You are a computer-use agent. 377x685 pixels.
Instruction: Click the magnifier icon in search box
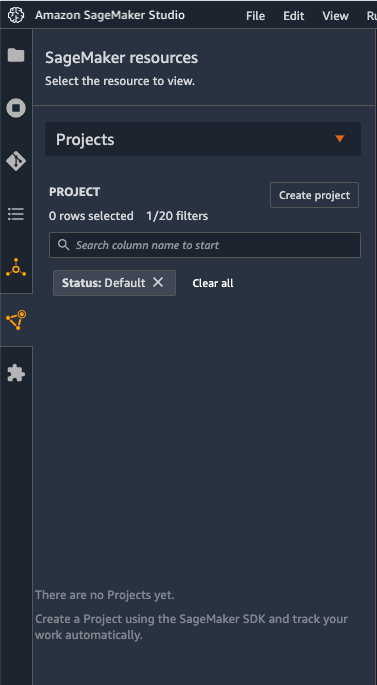click(64, 245)
